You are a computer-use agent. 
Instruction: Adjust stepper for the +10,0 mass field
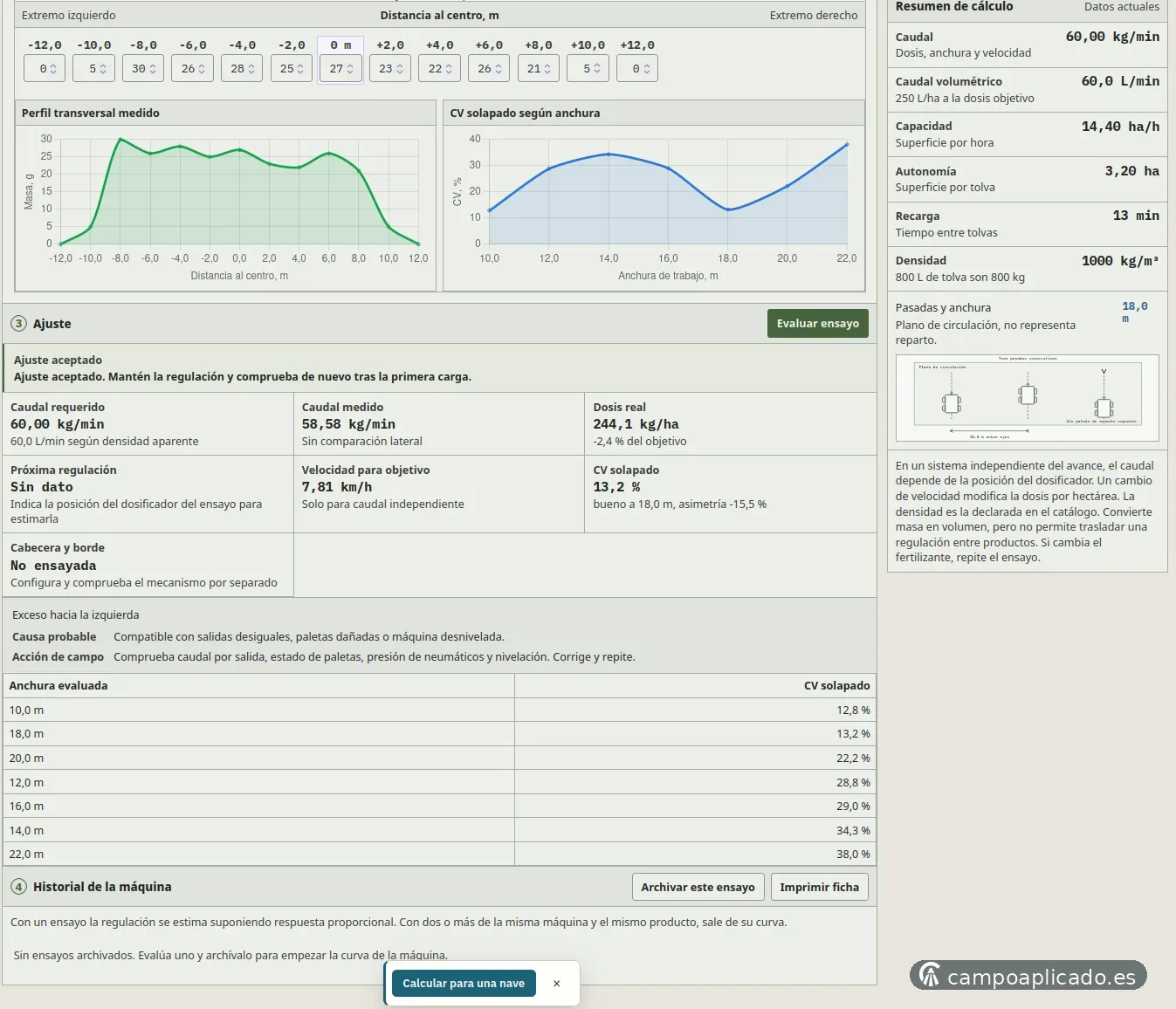tap(597, 69)
